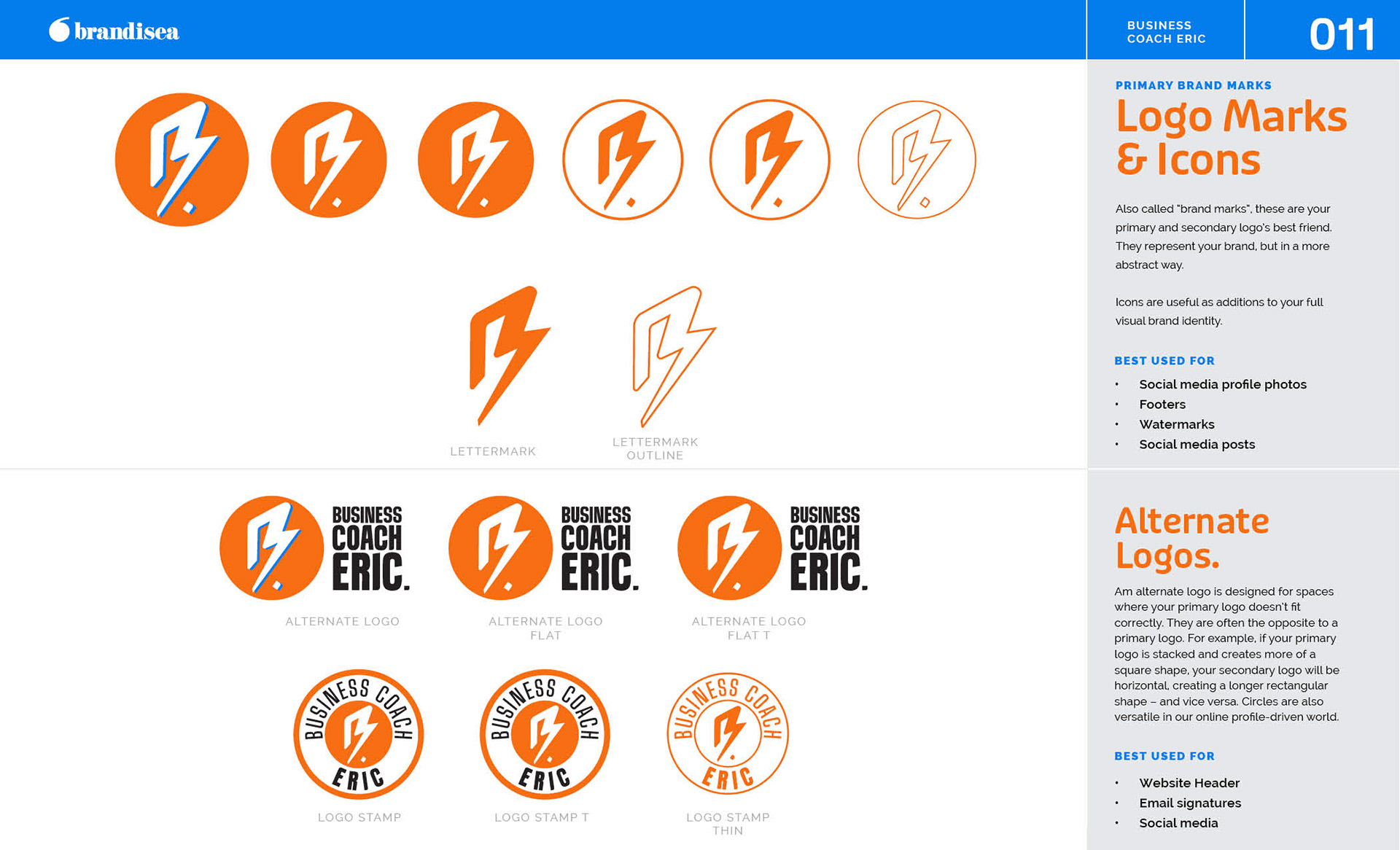This screenshot has height=850, width=1400.
Task: Click the Logo Marks & Icons title
Action: tap(1231, 137)
